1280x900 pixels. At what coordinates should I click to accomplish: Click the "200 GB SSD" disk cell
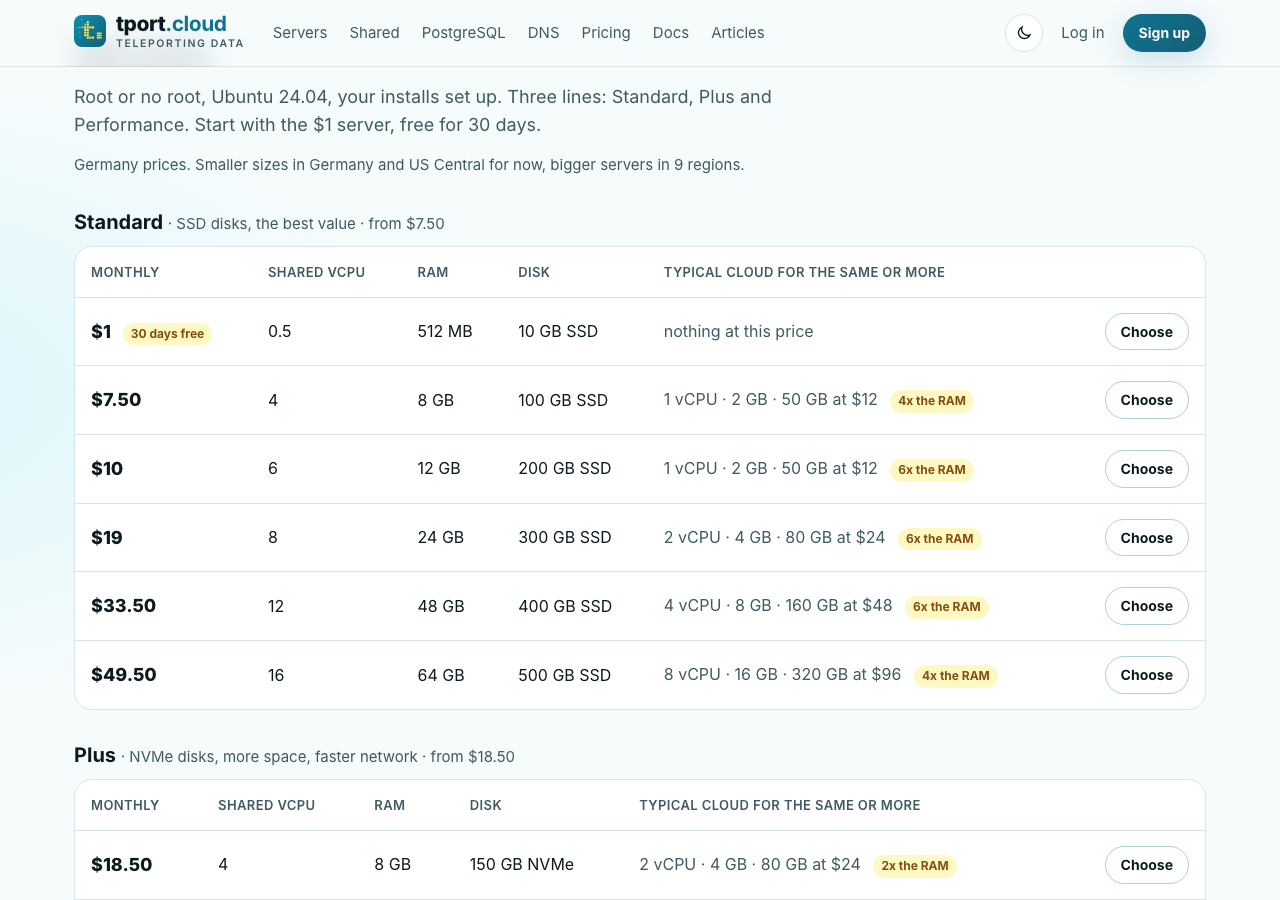565,469
